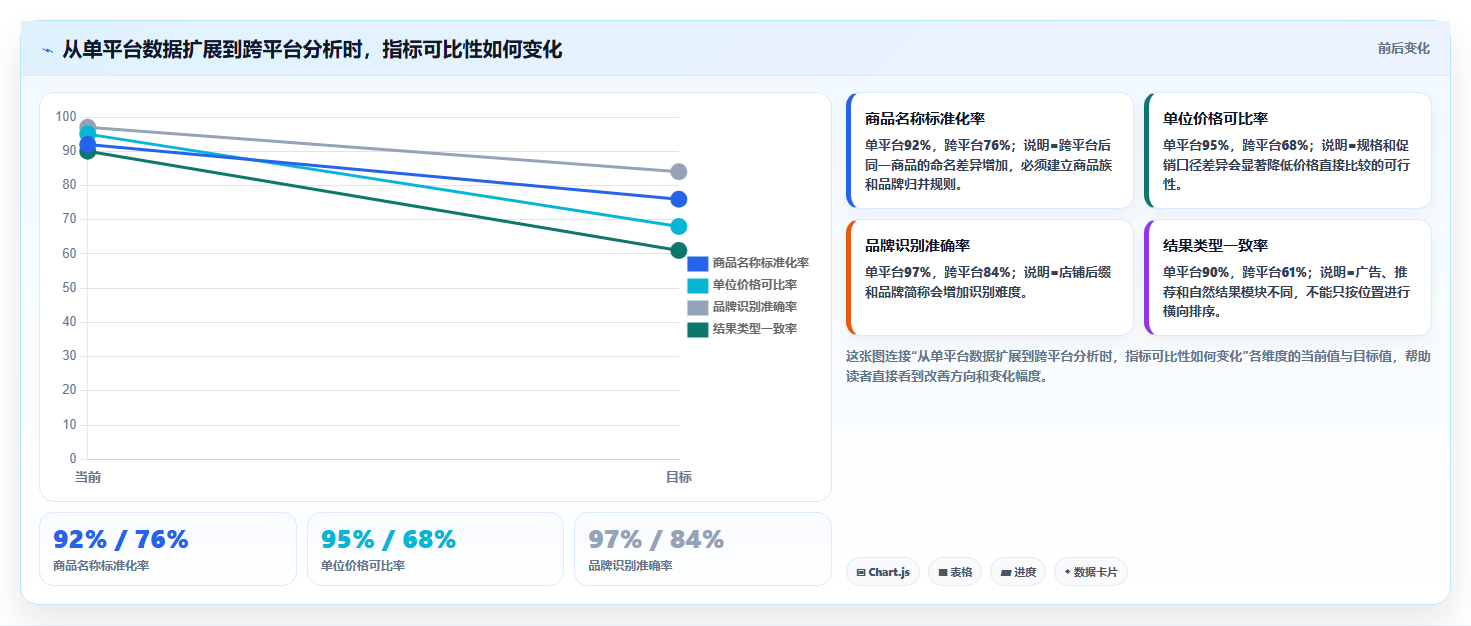Click the 进度 tag chip
The image size is (1471, 626).
[1018, 572]
